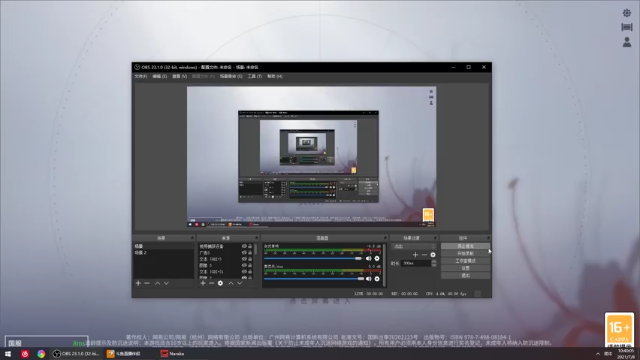The width and height of the screenshot is (640, 360).
Task: Mute the 麦克风/Aux speaker icon
Action: click(x=369, y=279)
